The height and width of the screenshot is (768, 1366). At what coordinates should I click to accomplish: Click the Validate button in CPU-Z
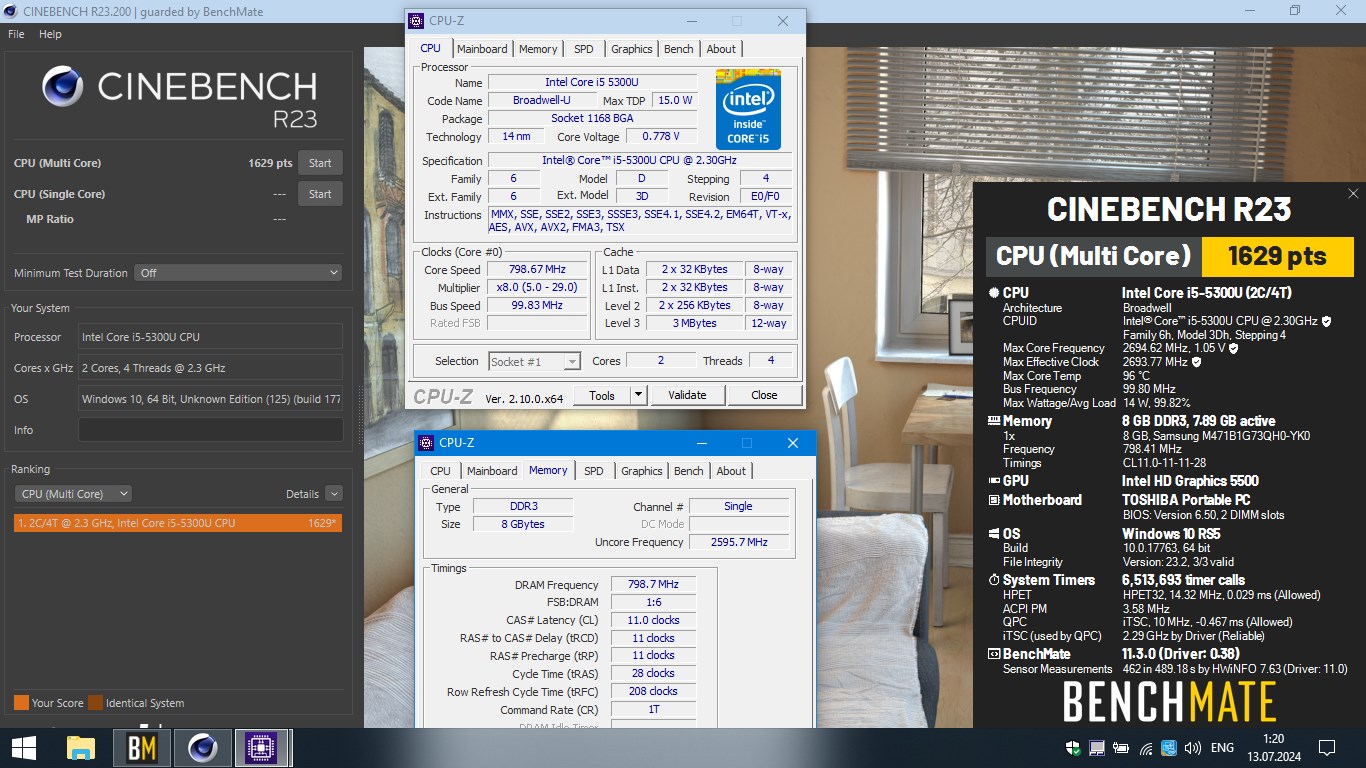[x=687, y=395]
